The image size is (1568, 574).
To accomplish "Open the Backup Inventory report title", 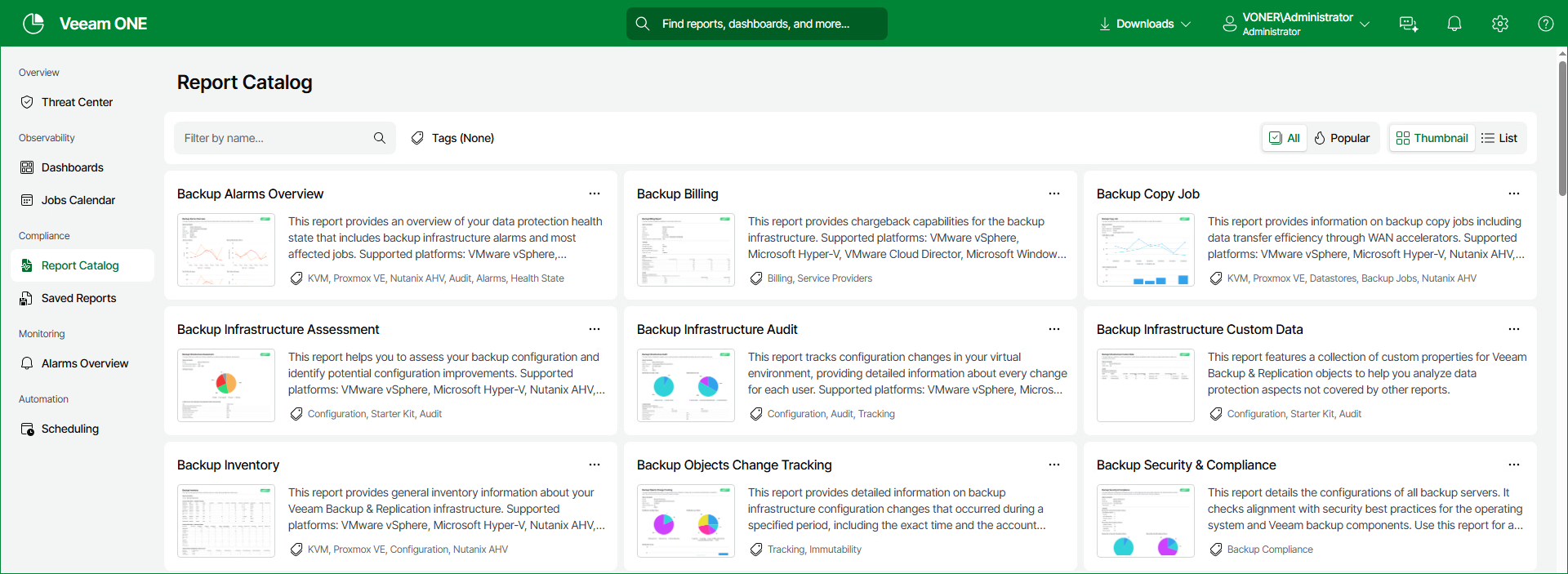I will click(x=228, y=465).
